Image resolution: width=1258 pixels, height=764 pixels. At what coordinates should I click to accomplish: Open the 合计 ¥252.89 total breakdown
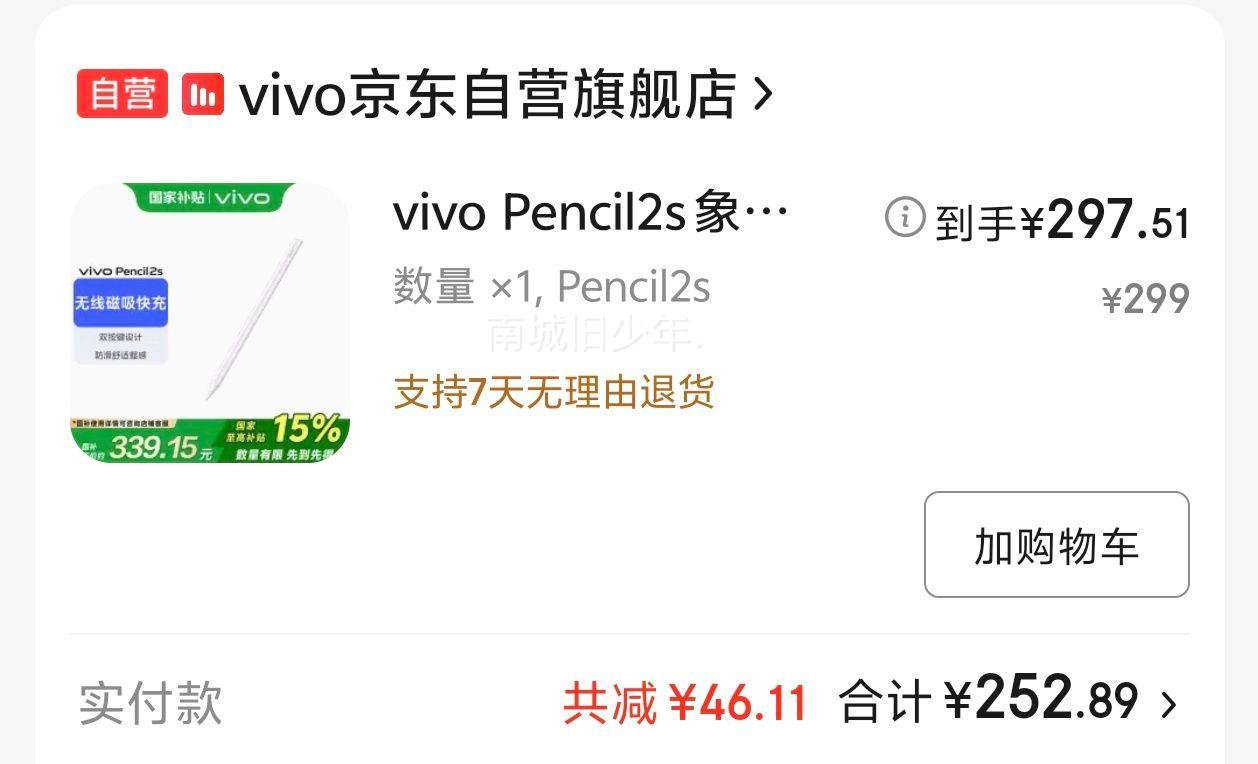pyautogui.click(x=988, y=699)
